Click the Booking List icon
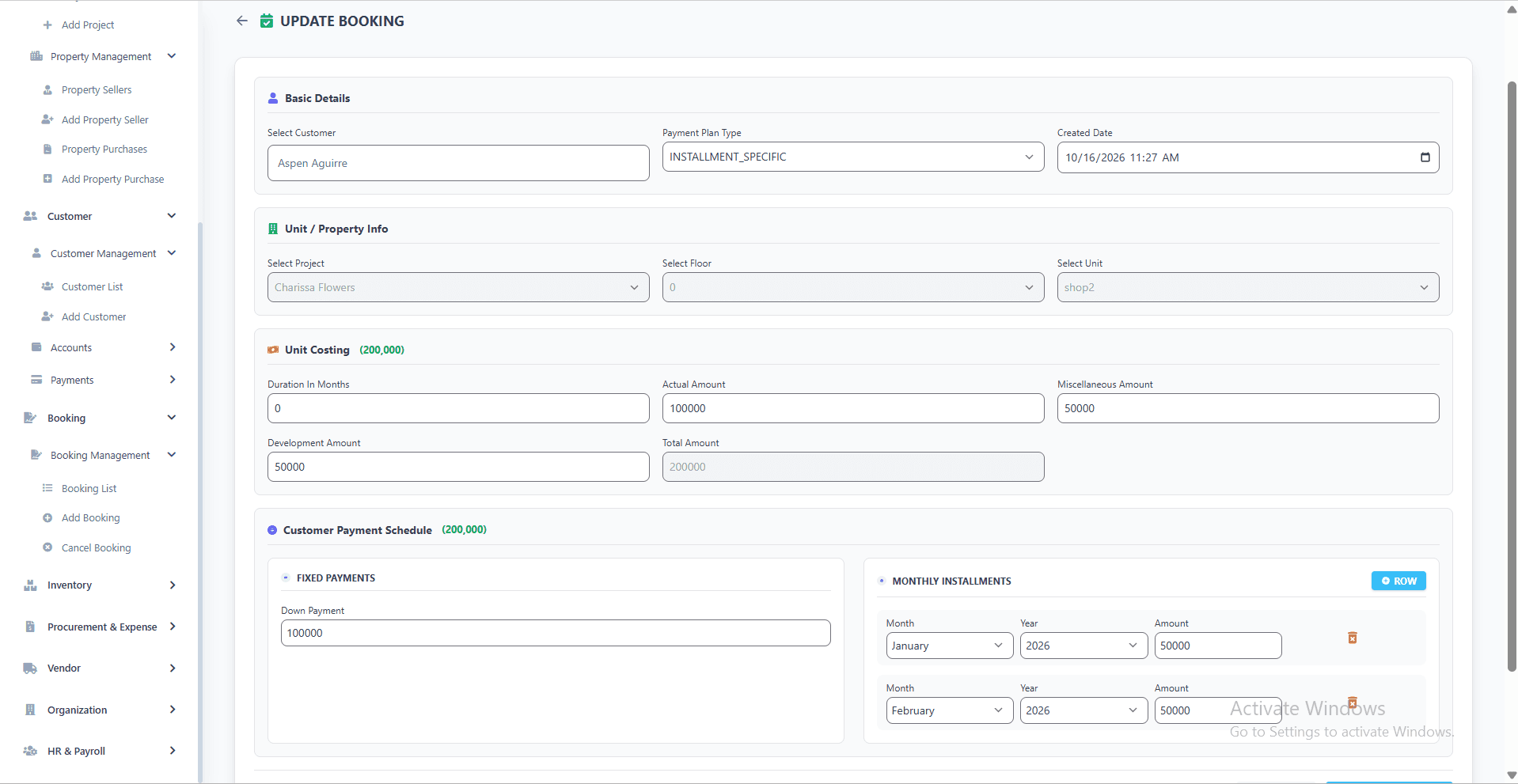Screen dimensions: 1518x784 (47, 488)
